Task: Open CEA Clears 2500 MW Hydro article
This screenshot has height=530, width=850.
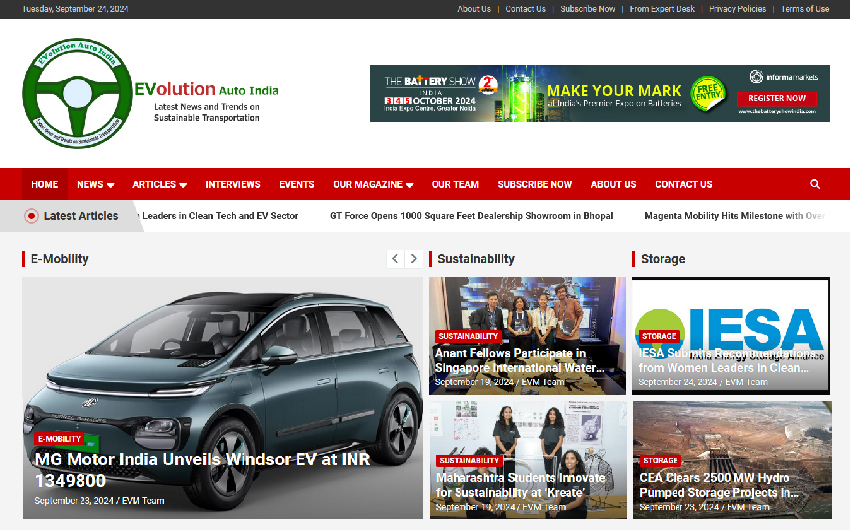Action: (719, 485)
